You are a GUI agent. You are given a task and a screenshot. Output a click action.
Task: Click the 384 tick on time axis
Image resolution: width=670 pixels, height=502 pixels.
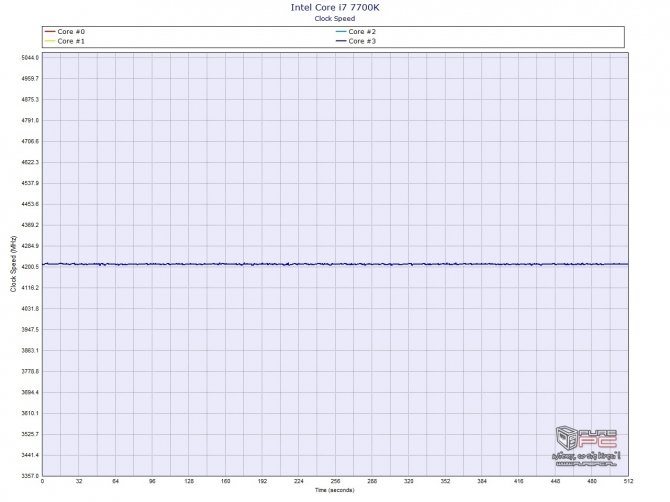pos(482,481)
